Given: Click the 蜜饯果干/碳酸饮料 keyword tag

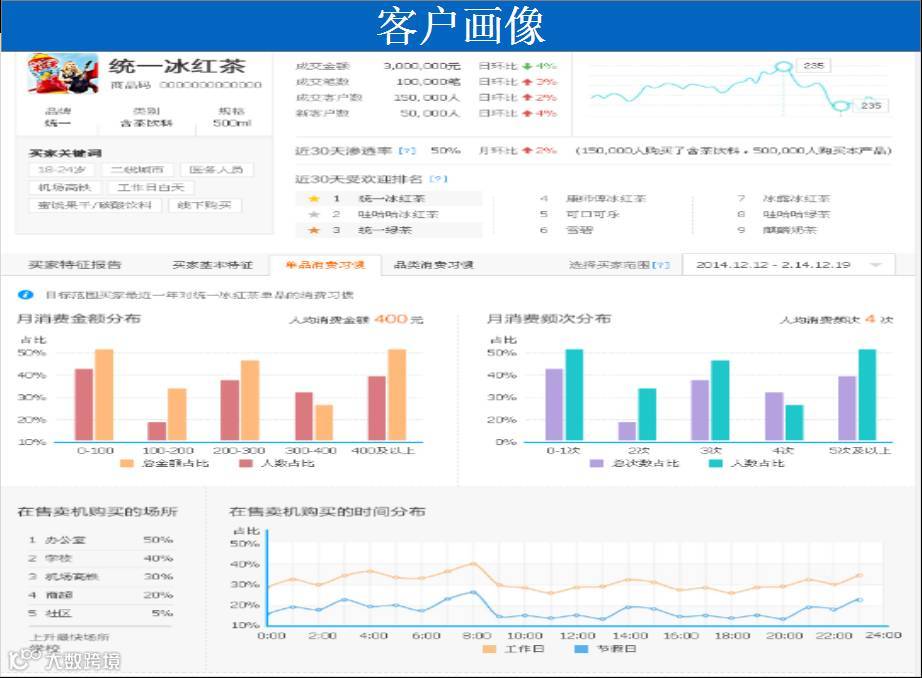Looking at the screenshot, I should pos(95,205).
